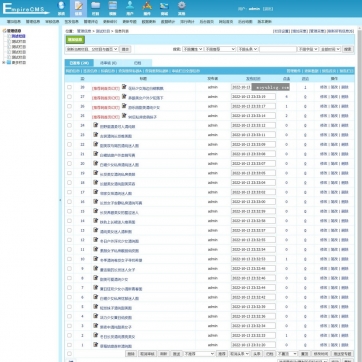Screen dimensions: 362x362
Task: Click the 修改时间 button below the list
Action: [320, 354]
